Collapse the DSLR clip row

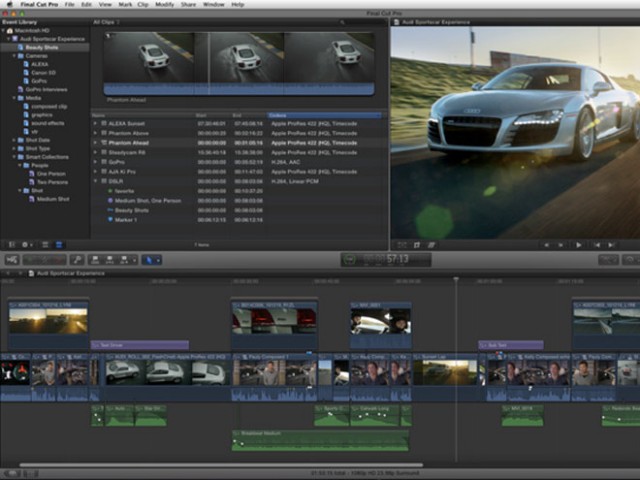coord(95,181)
